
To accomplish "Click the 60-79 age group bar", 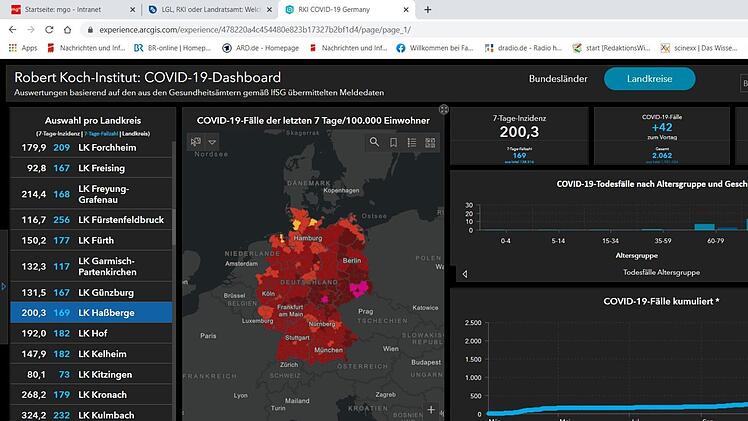I will point(705,227).
